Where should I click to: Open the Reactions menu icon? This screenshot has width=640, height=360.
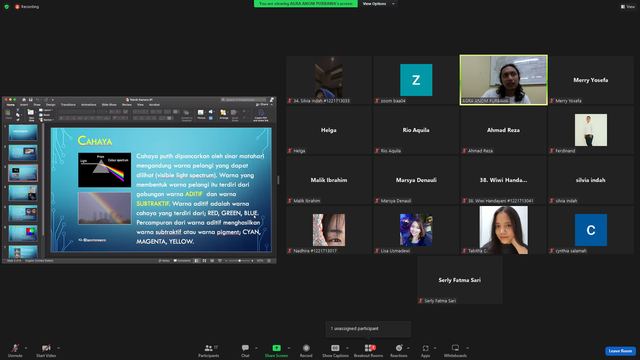point(399,348)
